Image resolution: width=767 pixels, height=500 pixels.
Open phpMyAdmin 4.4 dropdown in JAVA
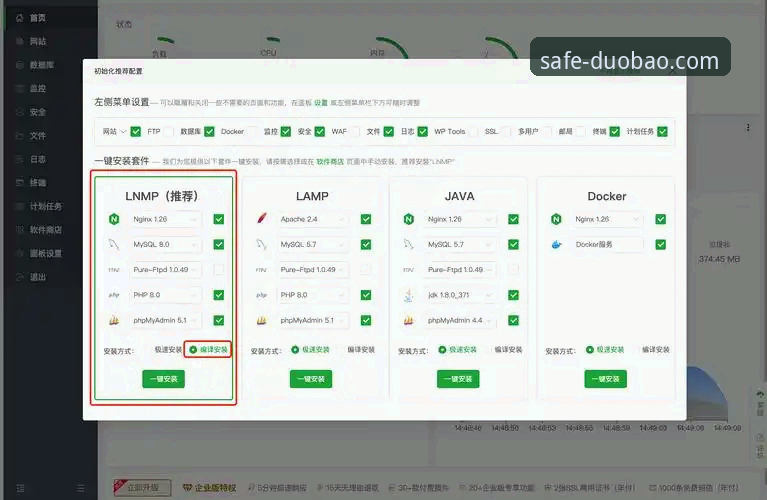pyautogui.click(x=459, y=320)
